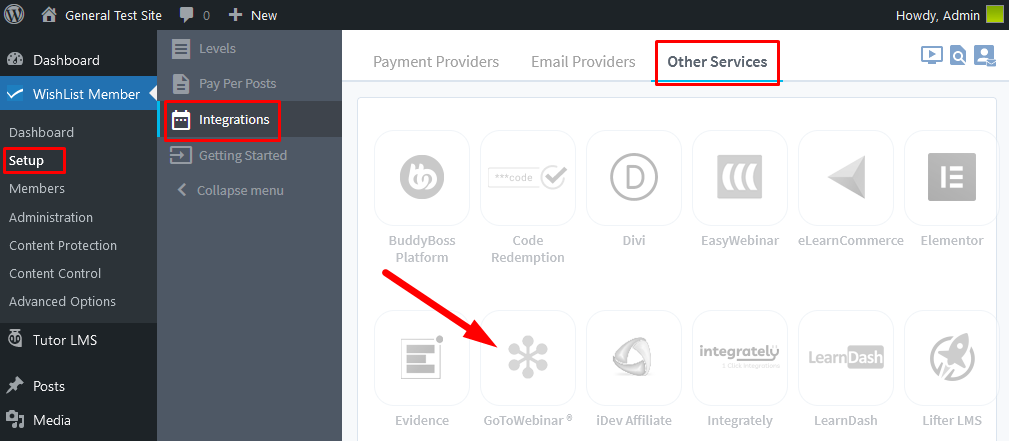The width and height of the screenshot is (1009, 441).
Task: Open the Administration submenu item
Action: (x=51, y=217)
